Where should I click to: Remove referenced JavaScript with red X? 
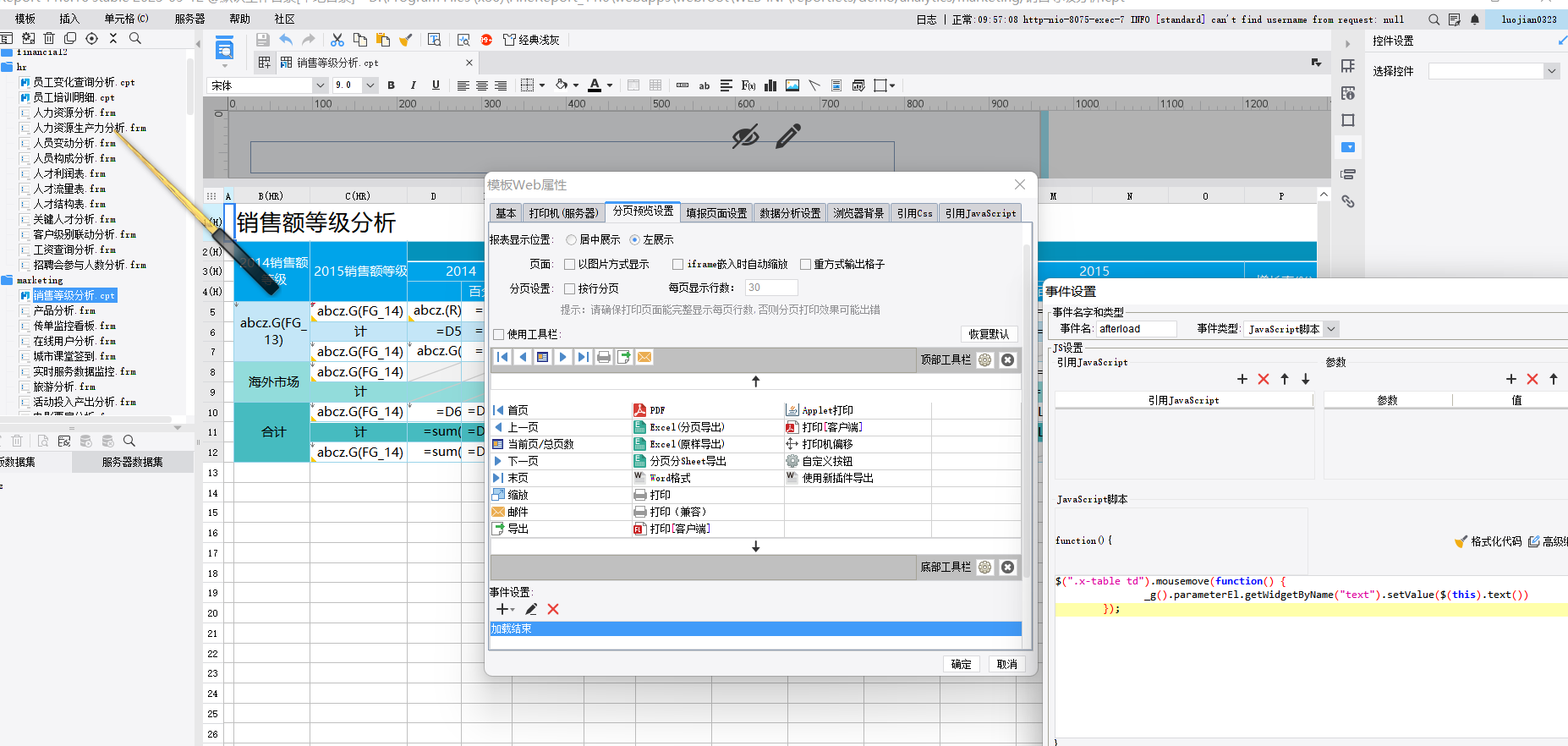[x=1264, y=379]
